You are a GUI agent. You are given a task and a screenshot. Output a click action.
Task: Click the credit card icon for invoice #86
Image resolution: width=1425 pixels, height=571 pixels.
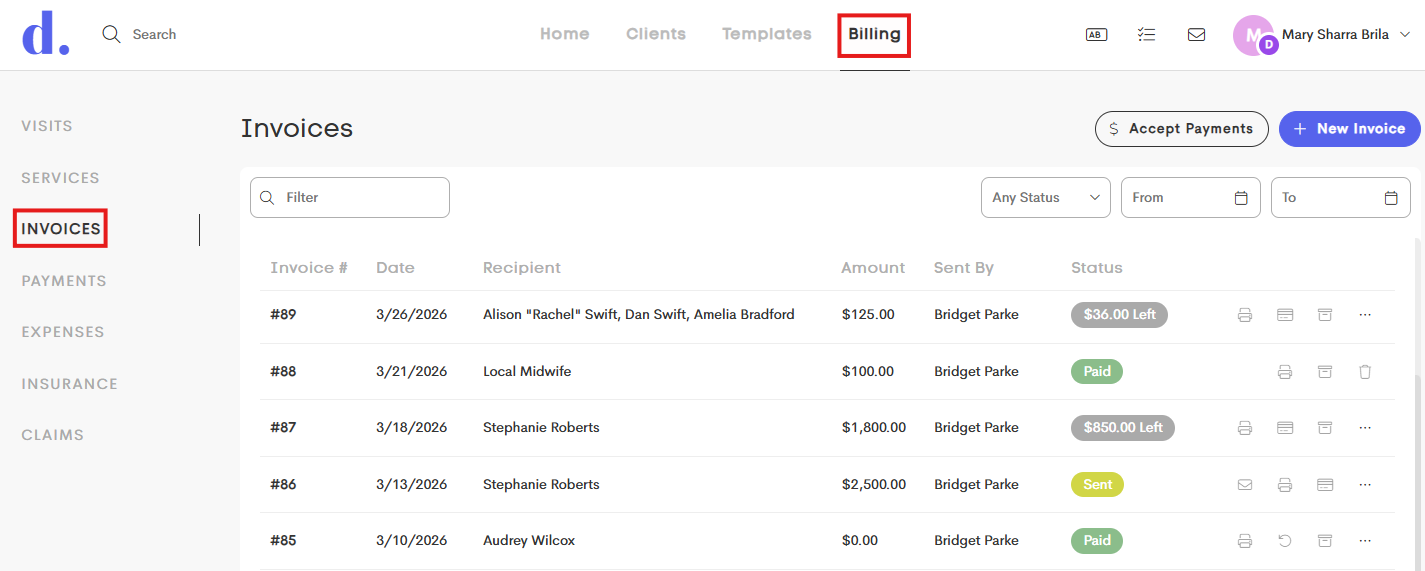[x=1325, y=485]
